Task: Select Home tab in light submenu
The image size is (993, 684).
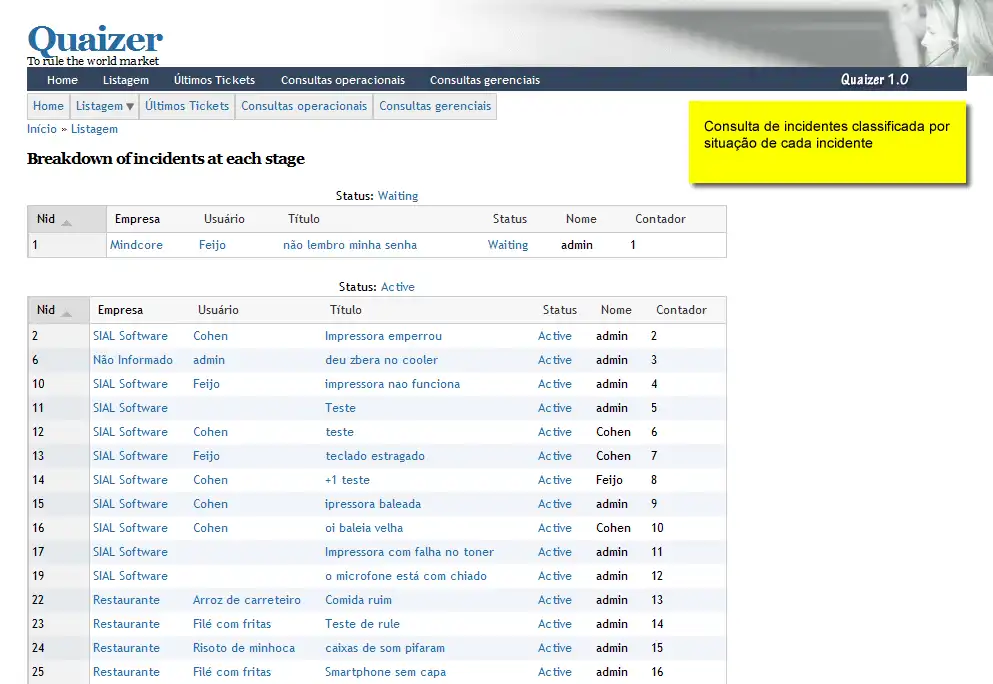Action: point(48,106)
